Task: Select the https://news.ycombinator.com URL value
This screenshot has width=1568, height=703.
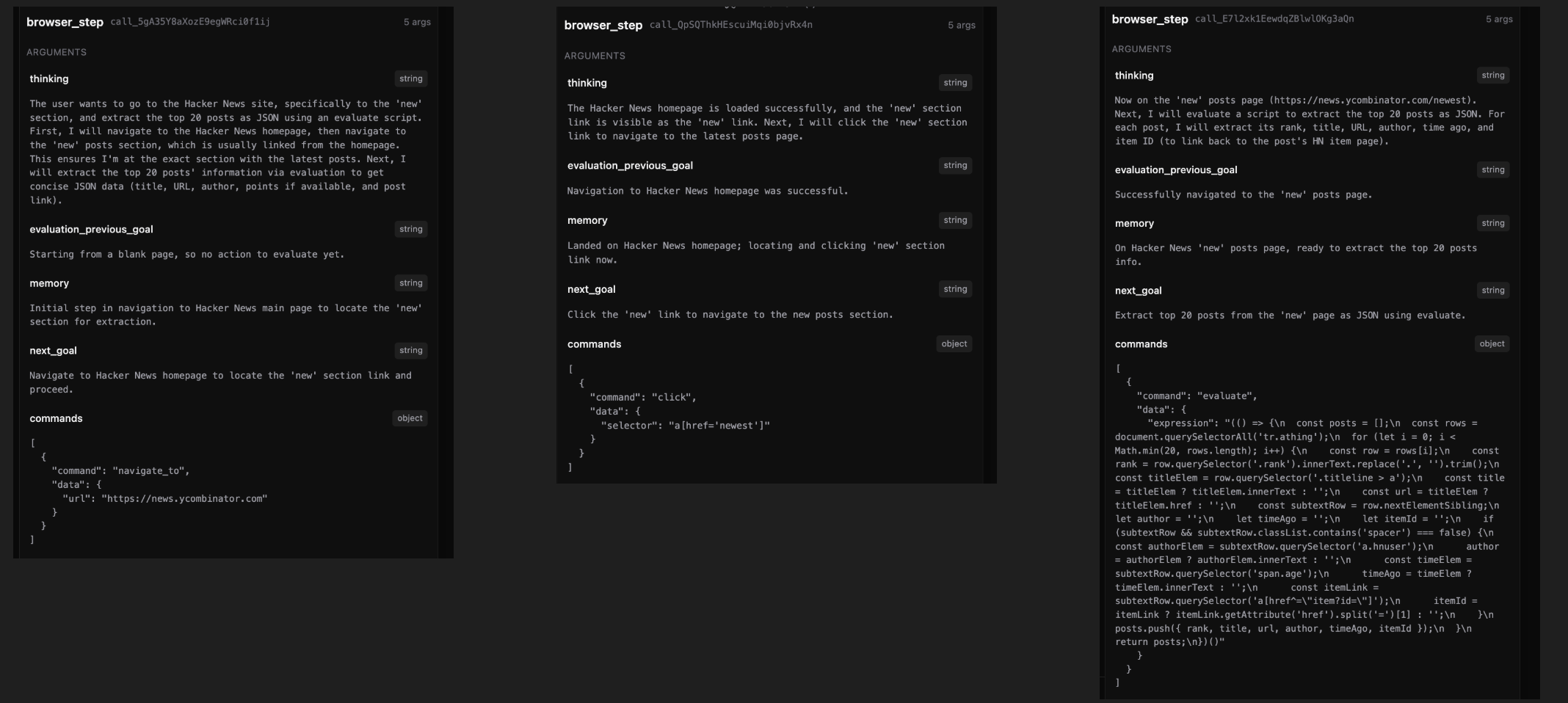Action: click(184, 499)
